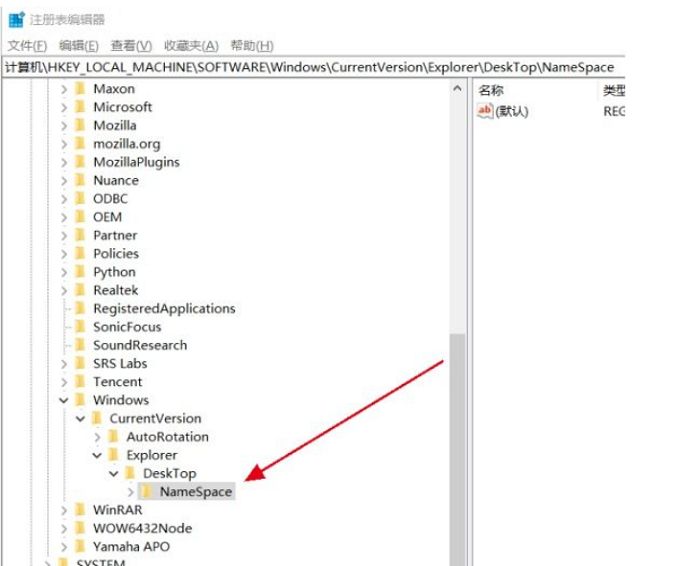Image resolution: width=700 pixels, height=566 pixels.
Task: Select the SRS Labs key label
Action: [x=120, y=364]
